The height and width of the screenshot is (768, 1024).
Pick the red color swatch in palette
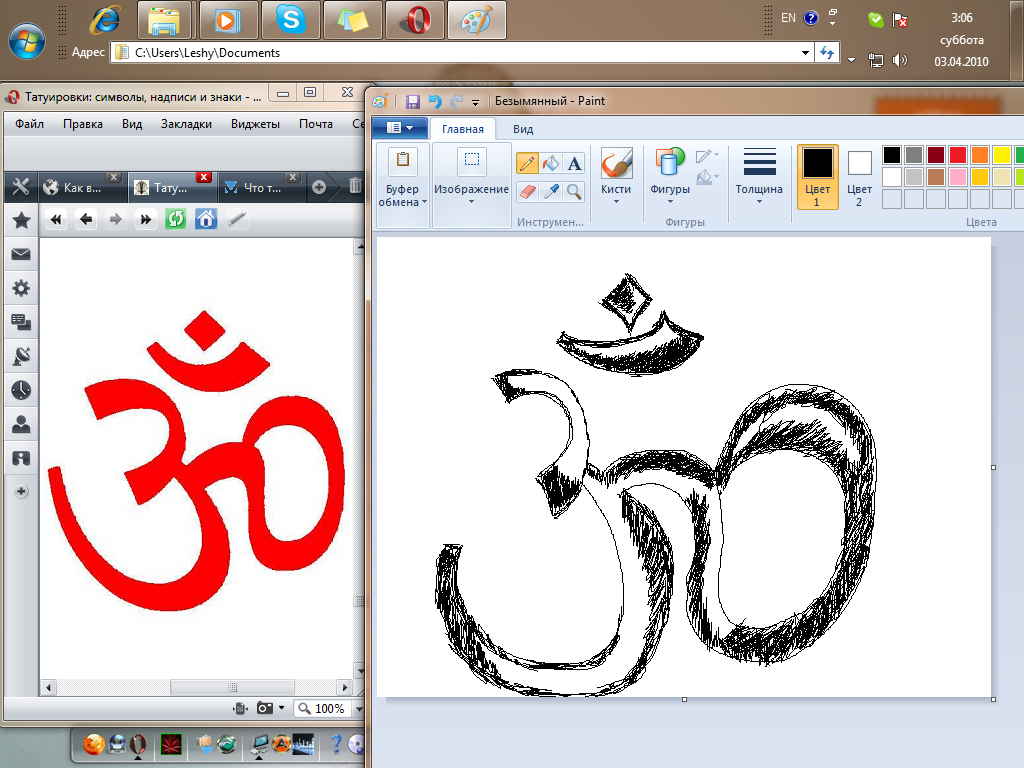957,155
